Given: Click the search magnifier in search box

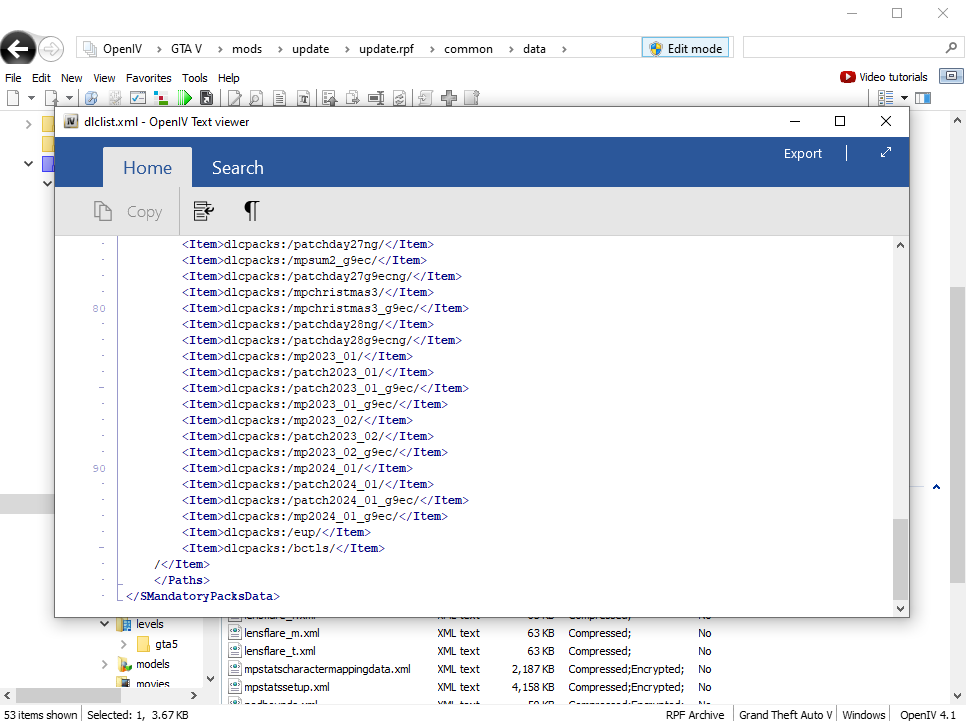Looking at the screenshot, I should [x=951, y=48].
